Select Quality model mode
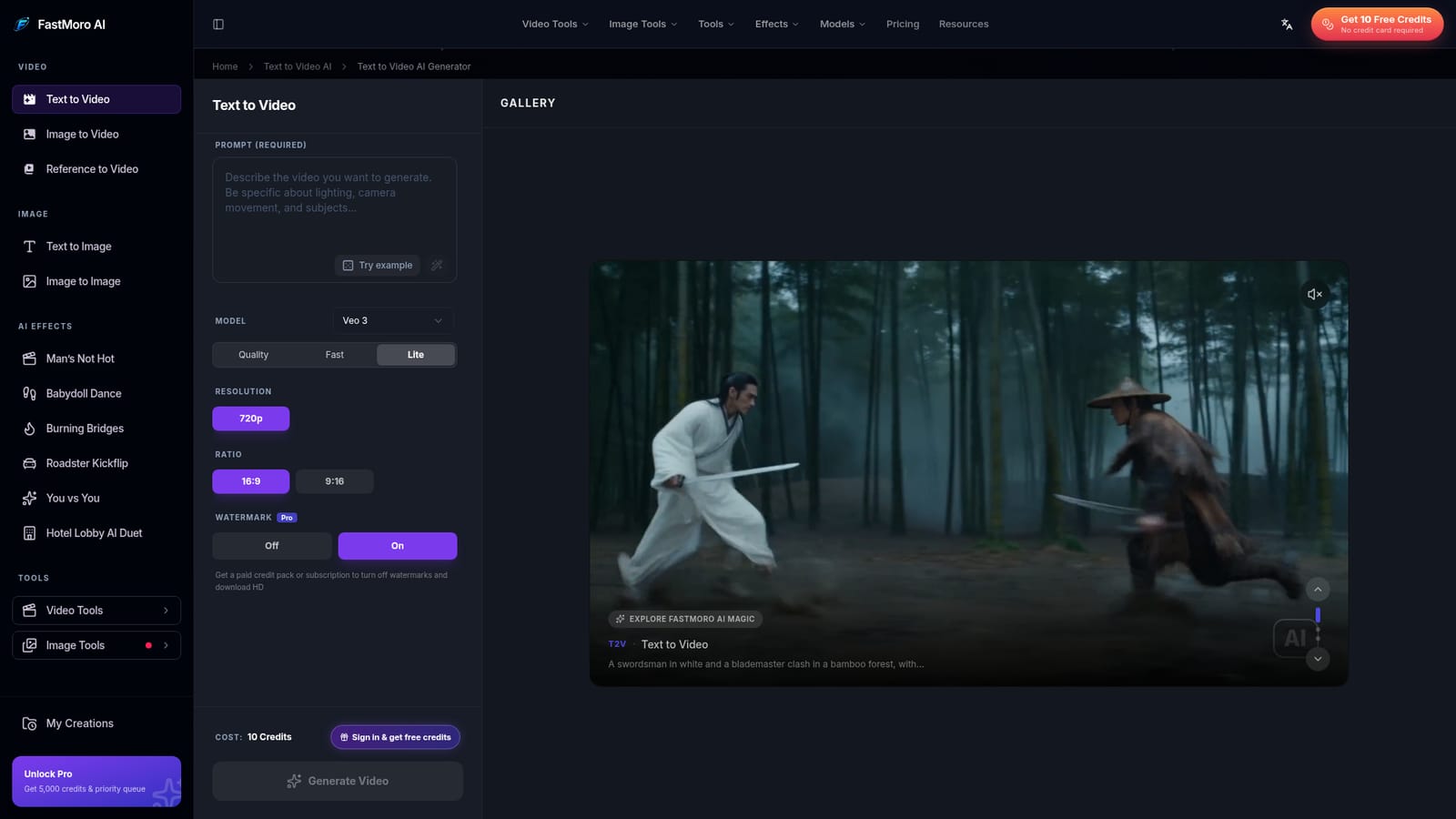This screenshot has height=819, width=1456. (x=253, y=355)
